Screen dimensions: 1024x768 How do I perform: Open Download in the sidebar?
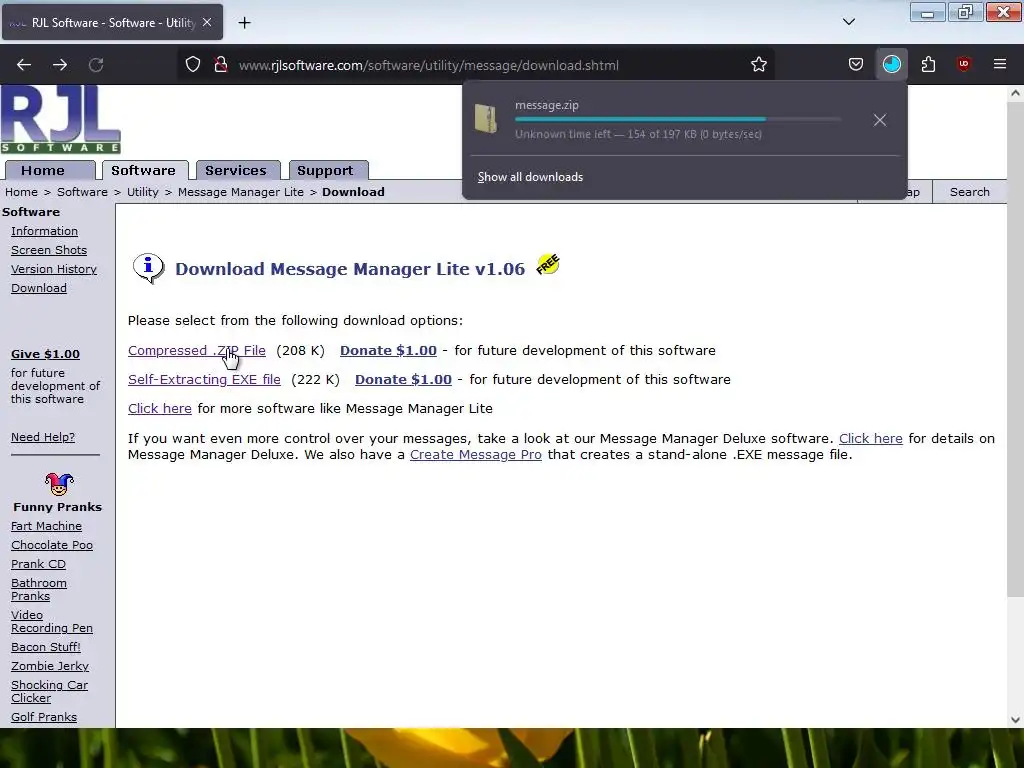[39, 288]
